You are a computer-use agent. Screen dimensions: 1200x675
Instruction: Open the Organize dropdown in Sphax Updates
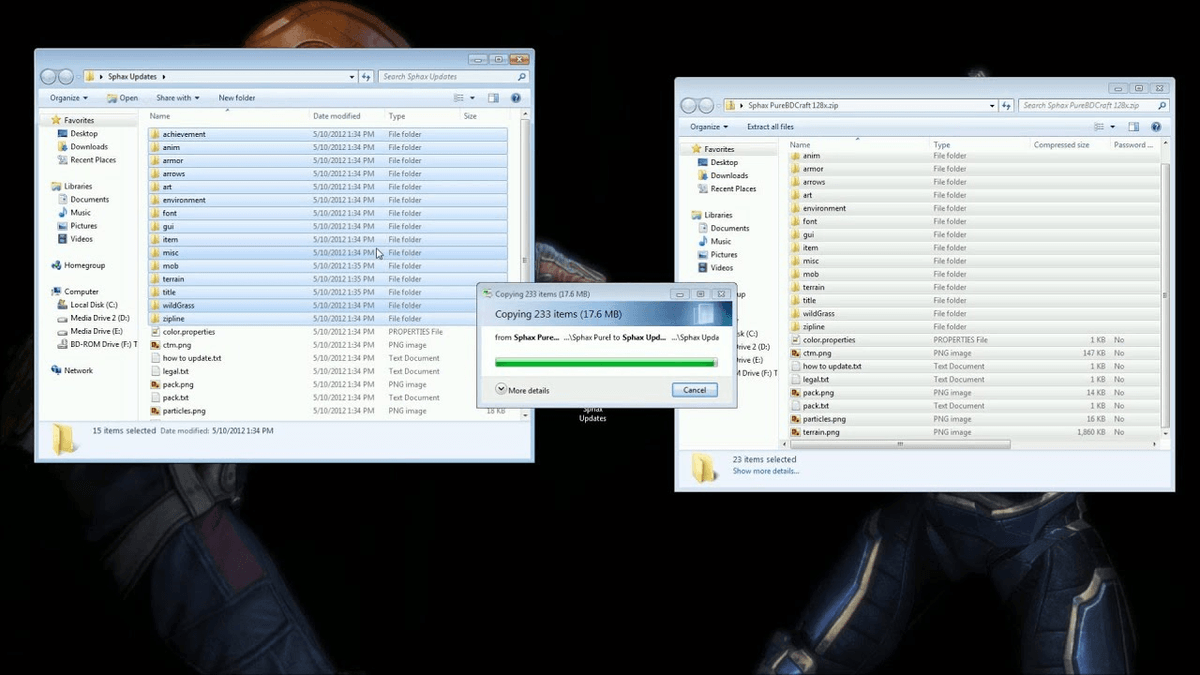[x=69, y=98]
